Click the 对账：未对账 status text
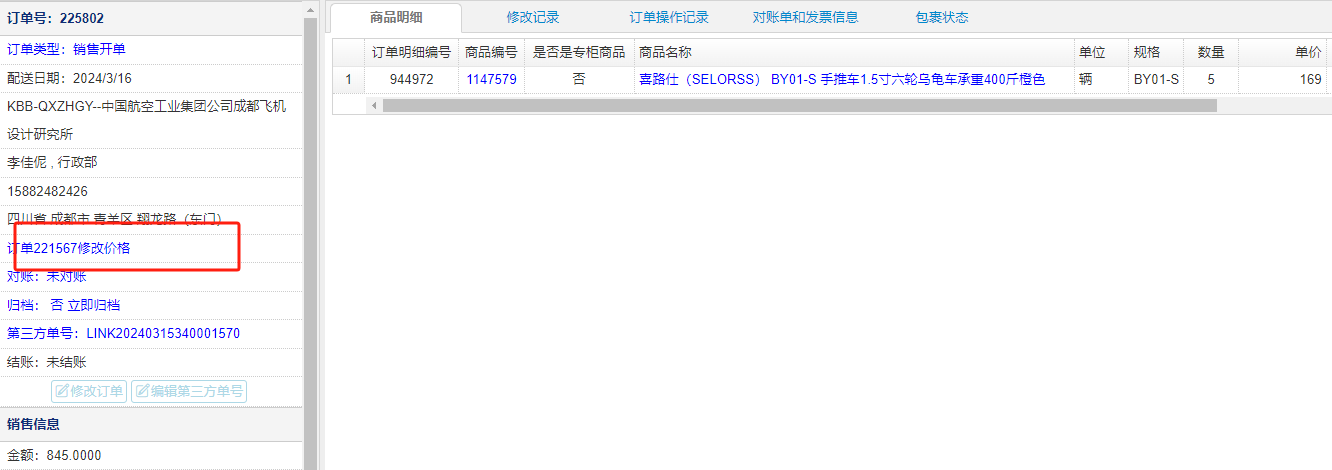 point(47,276)
